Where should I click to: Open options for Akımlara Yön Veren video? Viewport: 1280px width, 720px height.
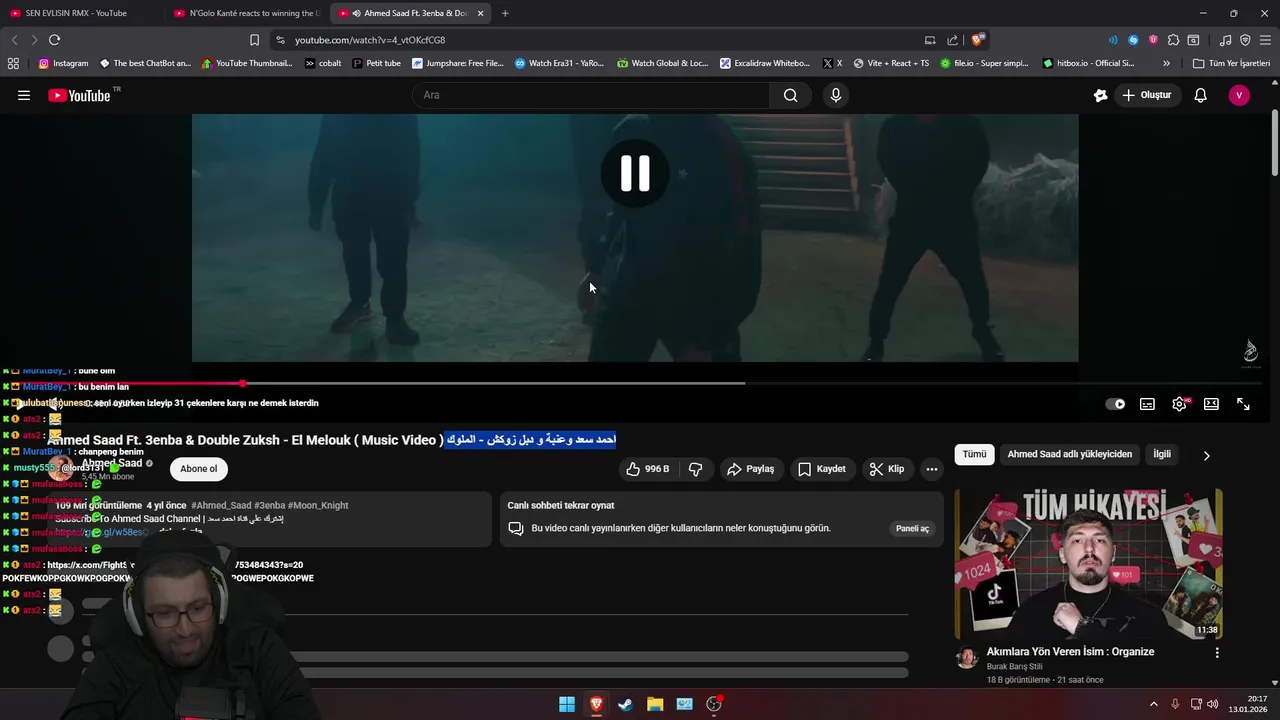pyautogui.click(x=1217, y=653)
